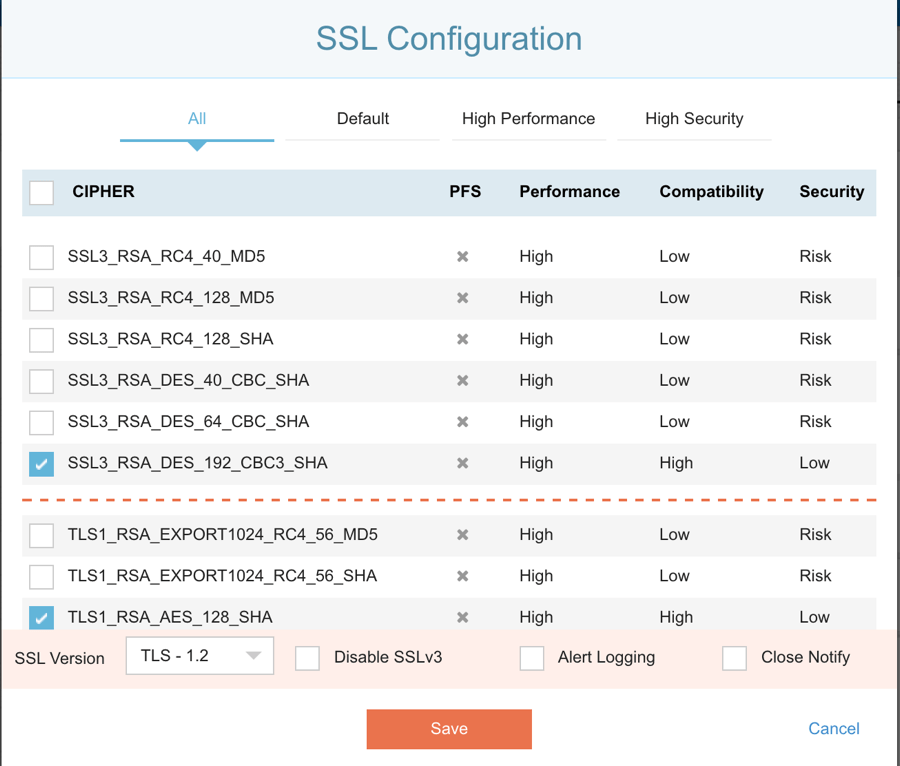
Task: Toggle the select-all CIPHER header checkbox
Action: [x=41, y=192]
